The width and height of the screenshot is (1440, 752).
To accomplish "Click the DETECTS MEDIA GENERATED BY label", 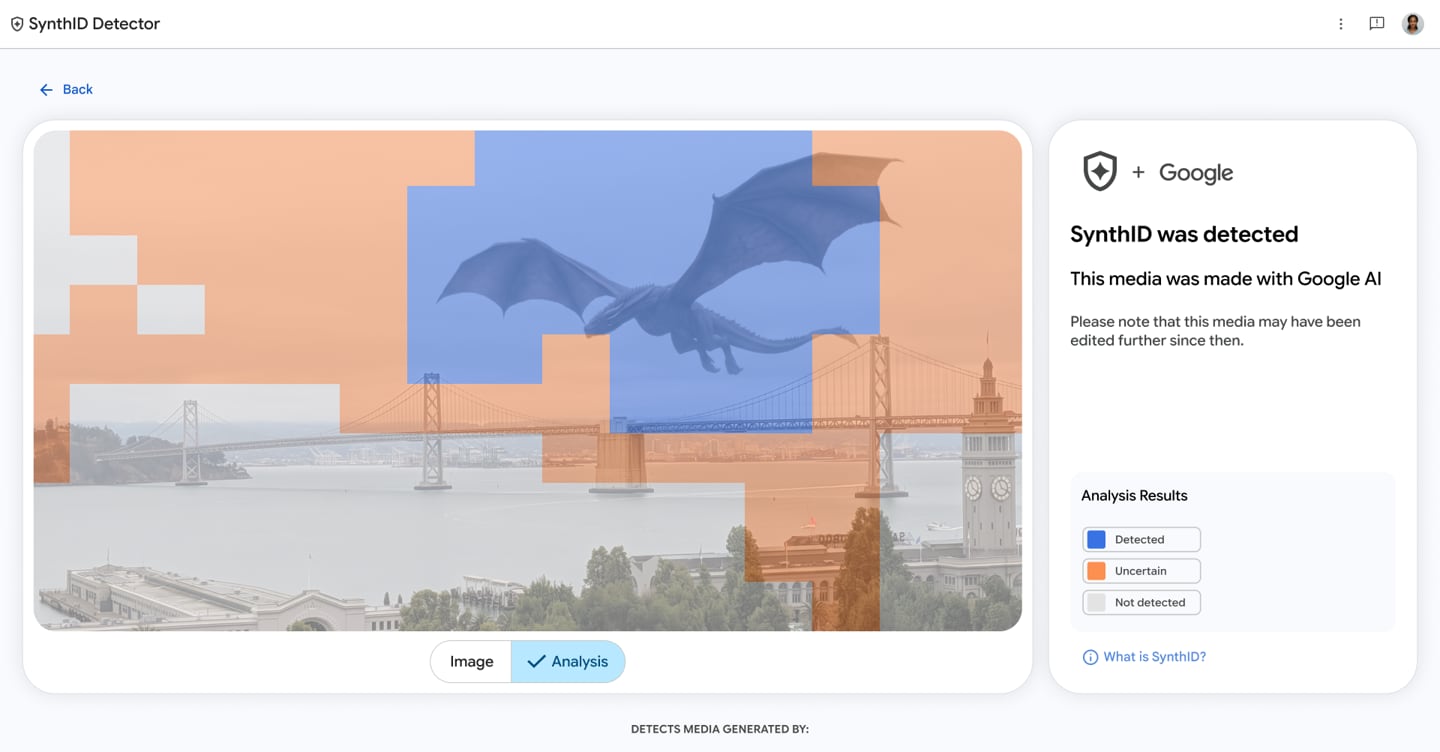I will [x=720, y=730].
